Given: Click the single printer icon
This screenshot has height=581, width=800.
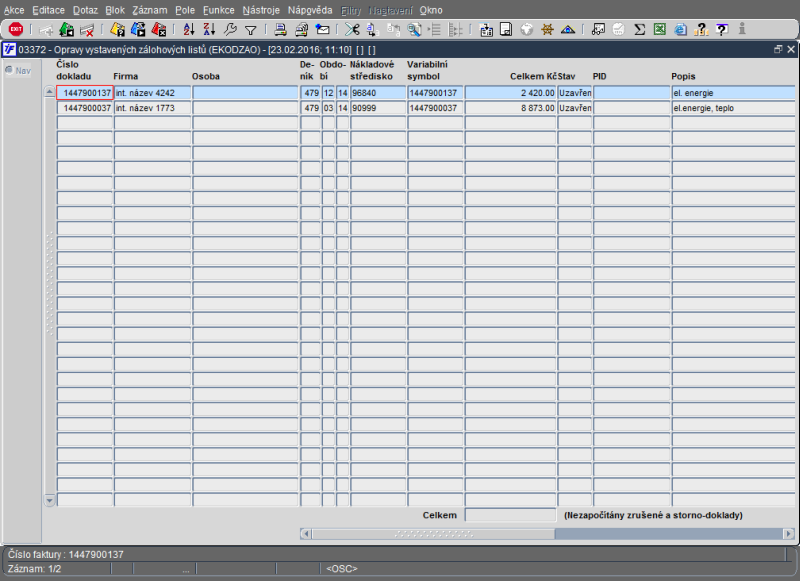Looking at the screenshot, I should 280,30.
